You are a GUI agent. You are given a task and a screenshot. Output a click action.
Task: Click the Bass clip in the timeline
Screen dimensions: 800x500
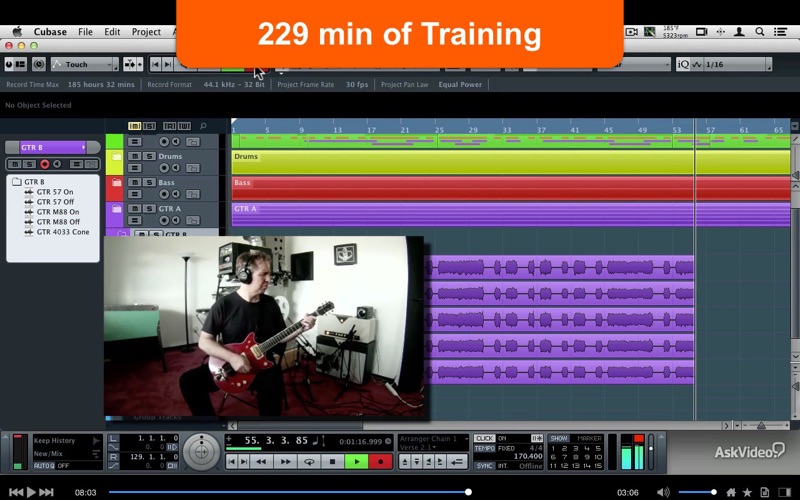click(x=511, y=188)
